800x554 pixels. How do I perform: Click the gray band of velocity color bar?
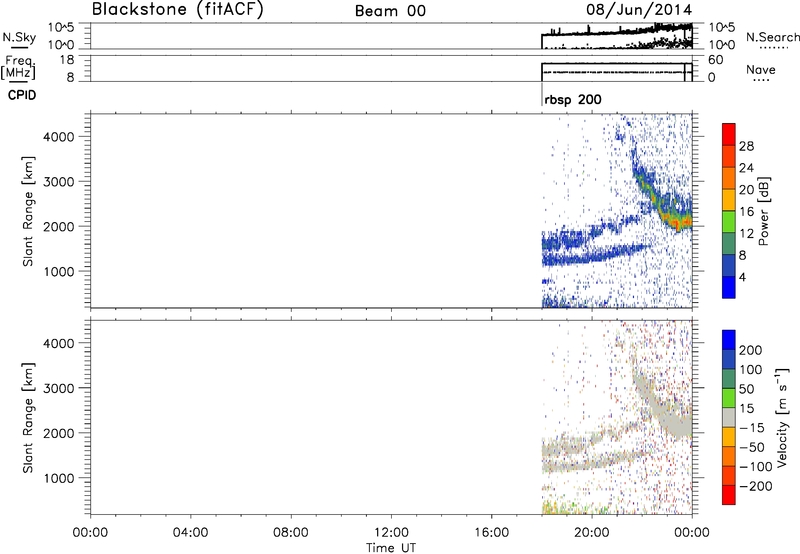pyautogui.click(x=729, y=417)
